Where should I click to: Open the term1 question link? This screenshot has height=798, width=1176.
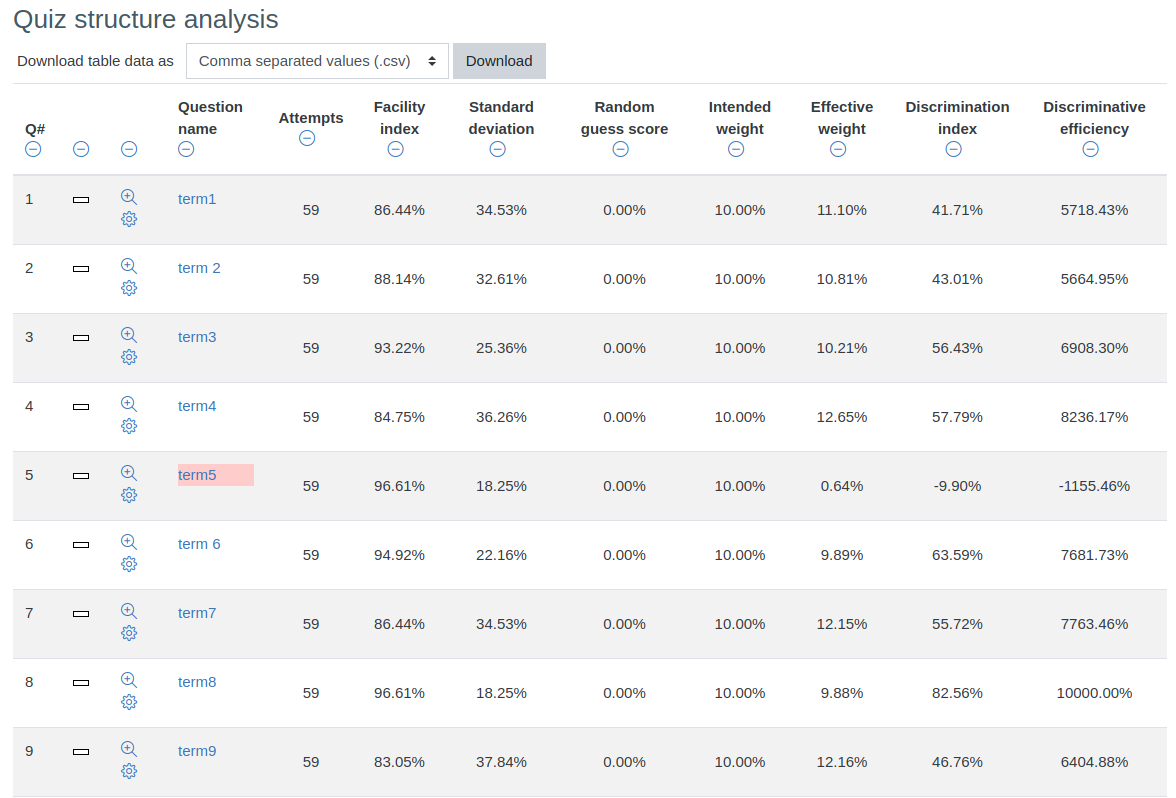pyautogui.click(x=196, y=199)
